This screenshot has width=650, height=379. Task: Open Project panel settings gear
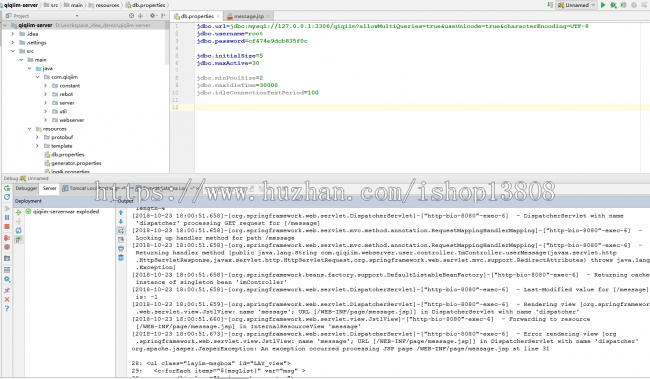[153, 16]
